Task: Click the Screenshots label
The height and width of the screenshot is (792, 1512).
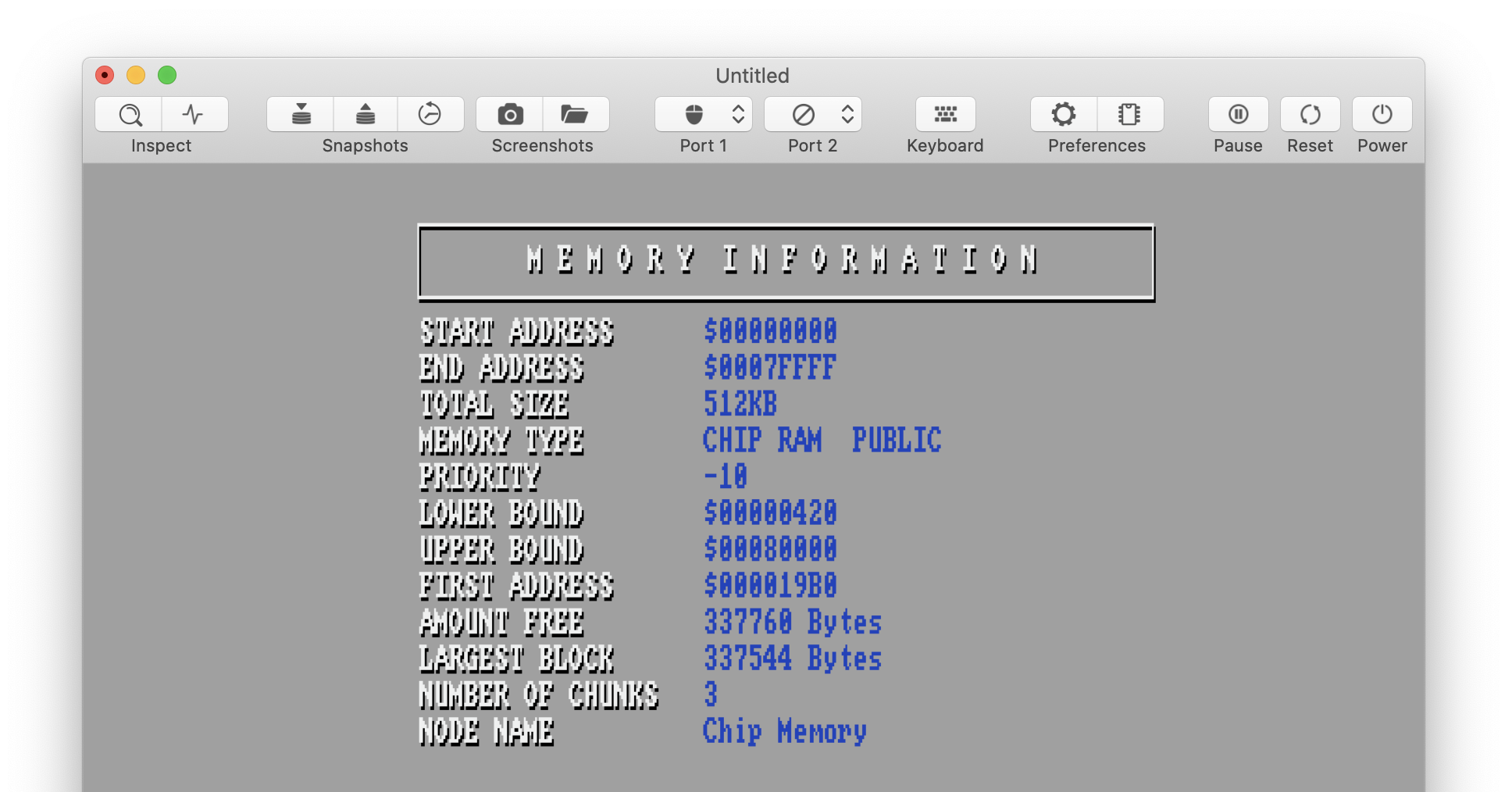Action: (542, 146)
